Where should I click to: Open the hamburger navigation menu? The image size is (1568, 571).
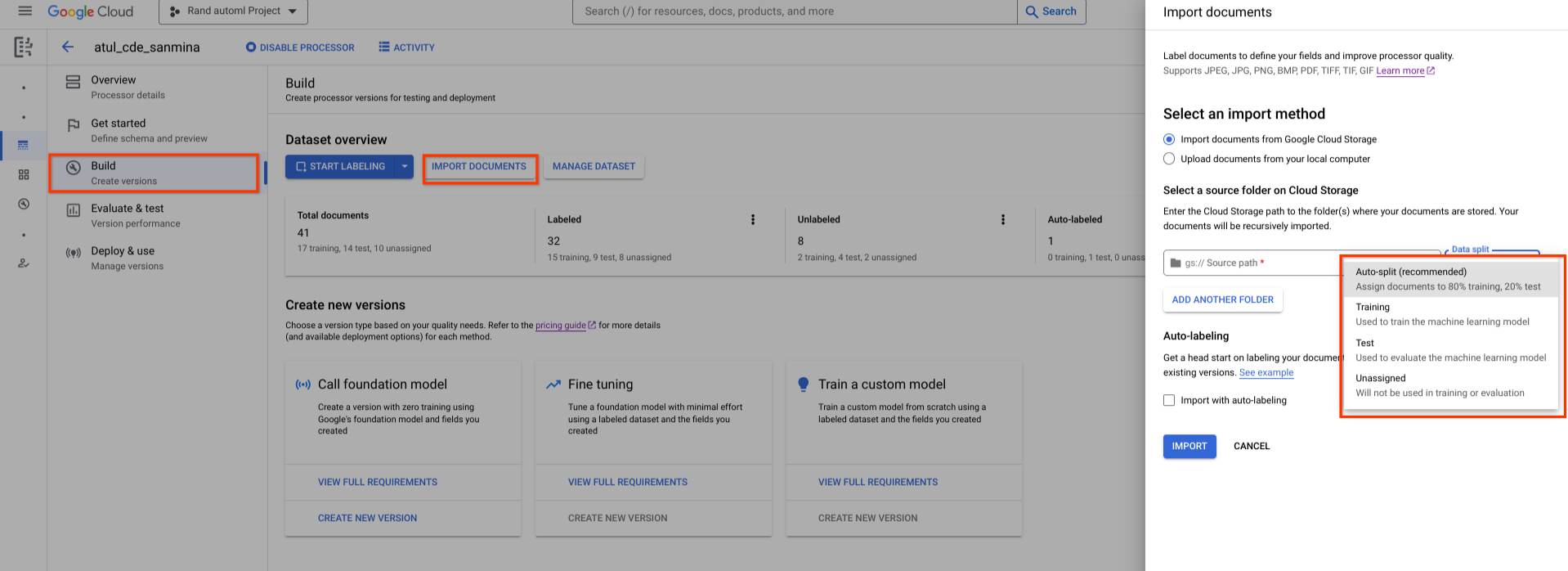25,11
